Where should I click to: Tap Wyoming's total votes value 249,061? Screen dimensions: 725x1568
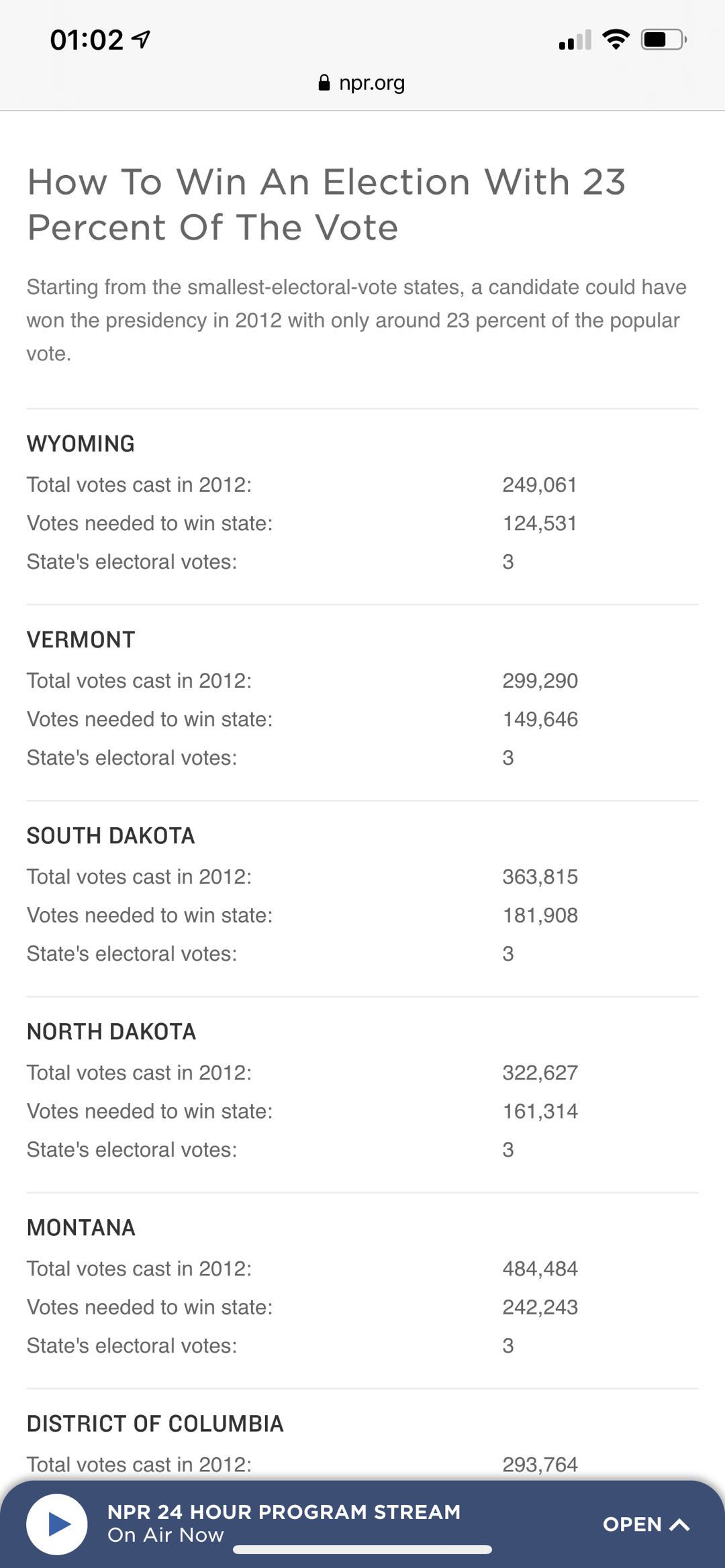pyautogui.click(x=540, y=484)
